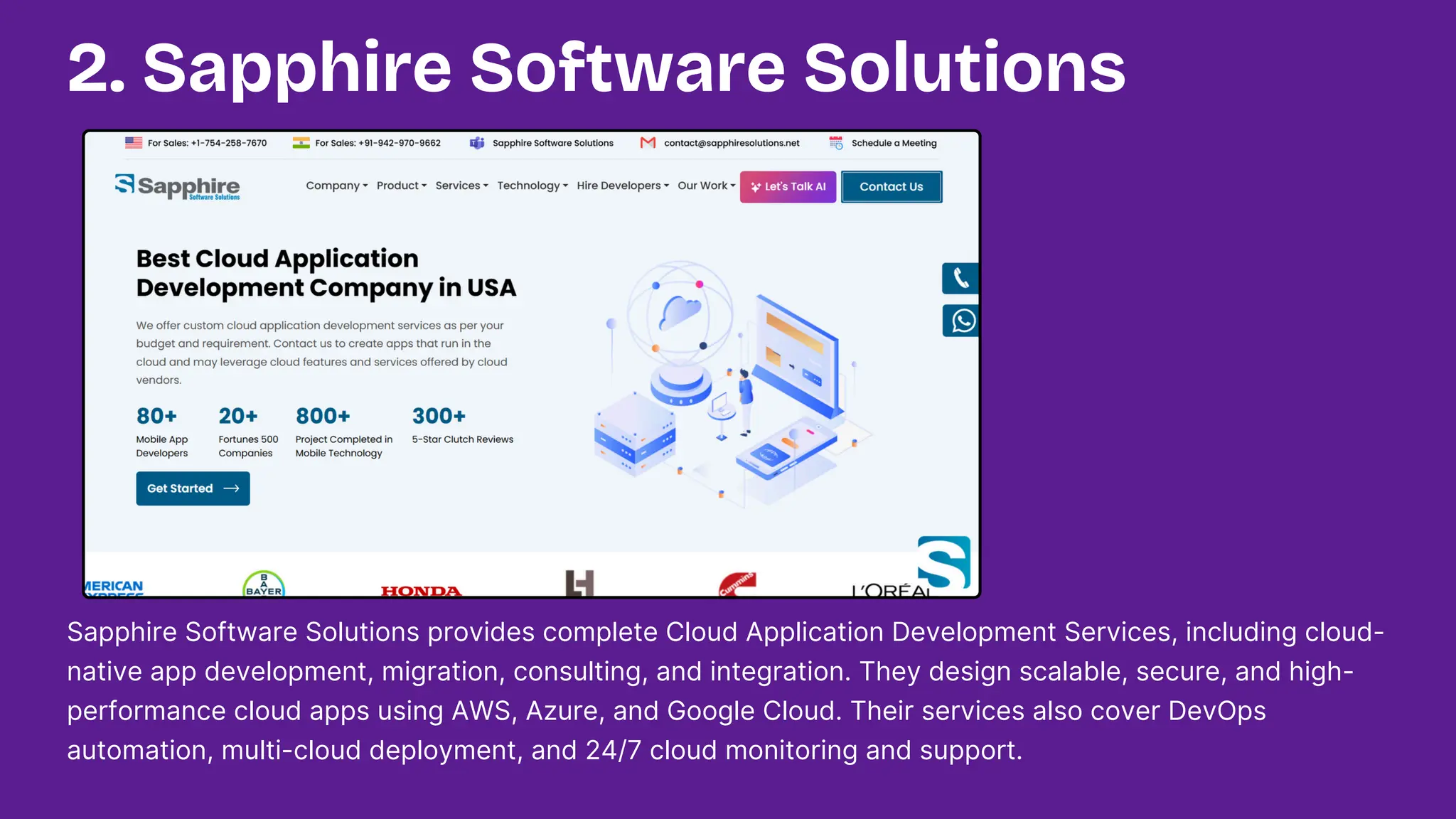Click the L'Oréal client logo
The width and height of the screenshot is (1456, 819).
[891, 590]
